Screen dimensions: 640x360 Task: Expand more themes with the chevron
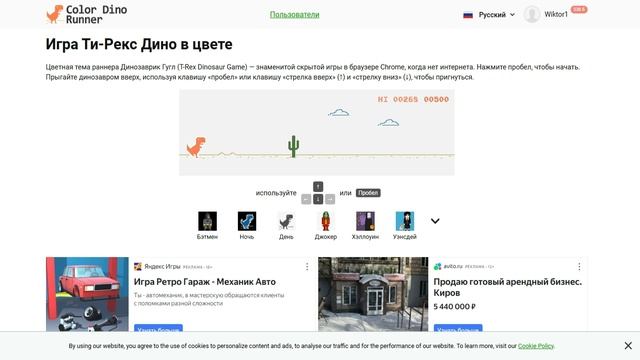tap(435, 221)
